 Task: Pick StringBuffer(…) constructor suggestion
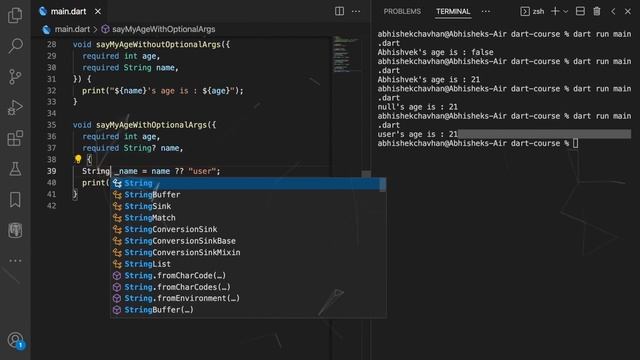click(x=249, y=310)
